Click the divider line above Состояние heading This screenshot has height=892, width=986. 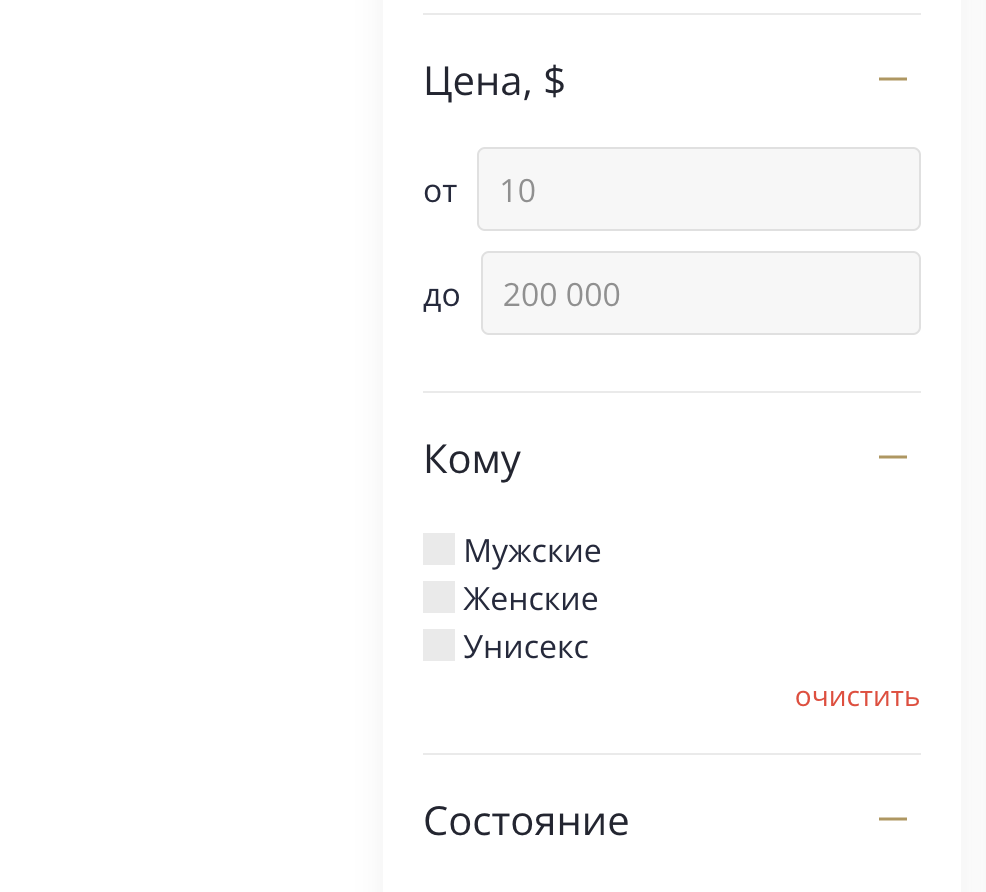coord(671,754)
